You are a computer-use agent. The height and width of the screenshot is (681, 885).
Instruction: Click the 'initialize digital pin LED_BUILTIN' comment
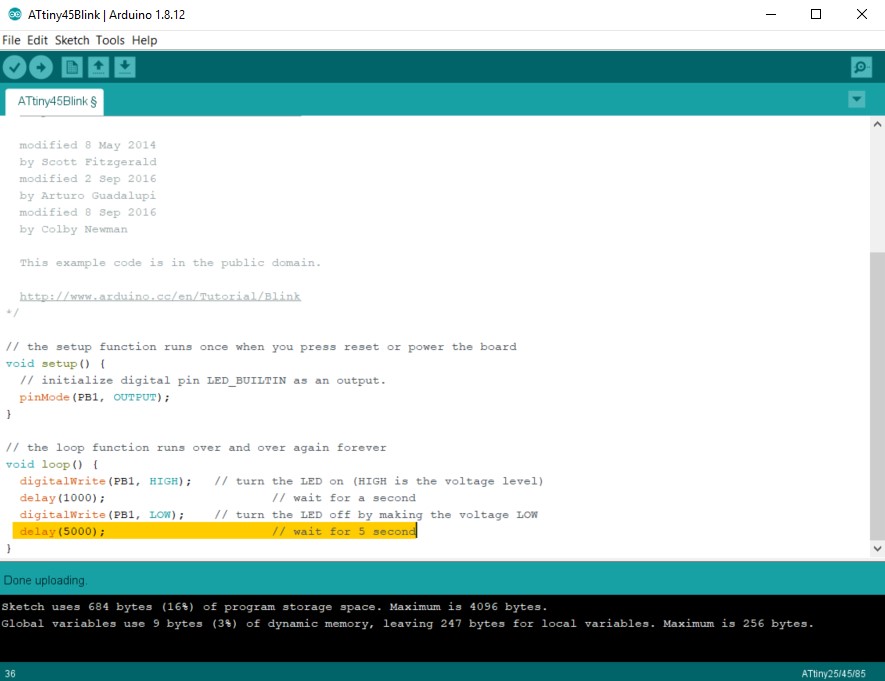point(203,380)
